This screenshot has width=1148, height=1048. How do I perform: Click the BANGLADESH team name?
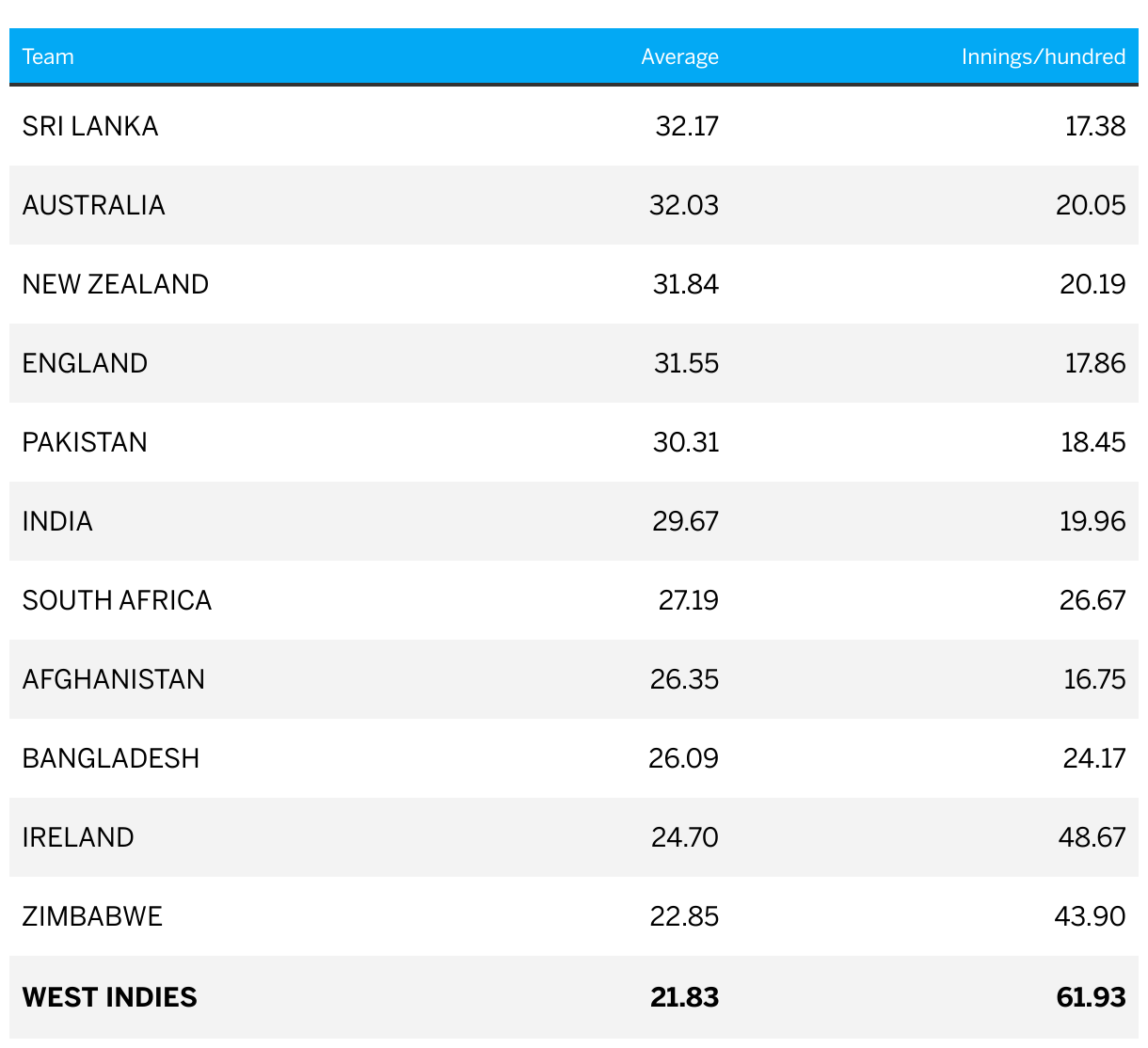point(111,758)
